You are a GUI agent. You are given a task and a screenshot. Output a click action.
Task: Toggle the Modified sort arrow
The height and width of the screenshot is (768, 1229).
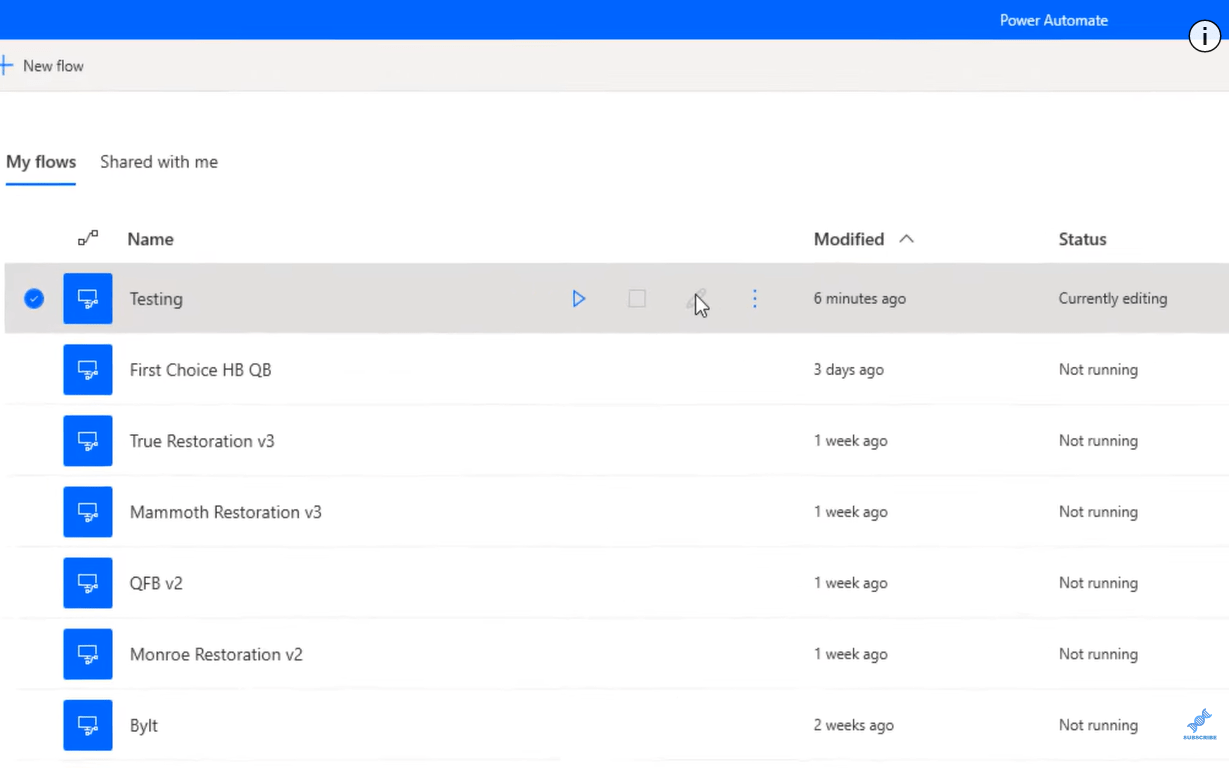[x=906, y=239]
